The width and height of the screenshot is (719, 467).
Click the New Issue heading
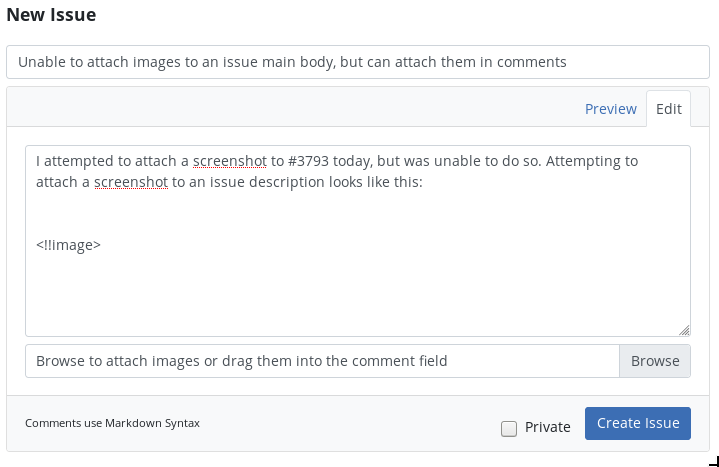51,15
